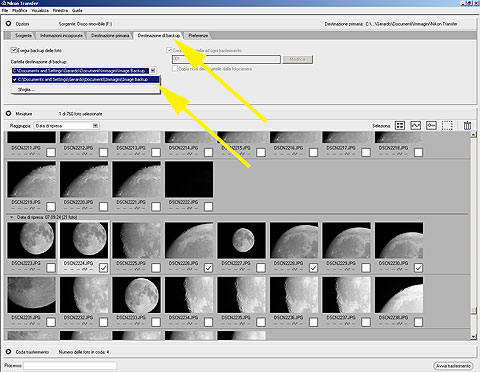Toggle the Copia nomi delle cartelle checkbox
The width and height of the screenshot is (480, 372).
[x=175, y=69]
